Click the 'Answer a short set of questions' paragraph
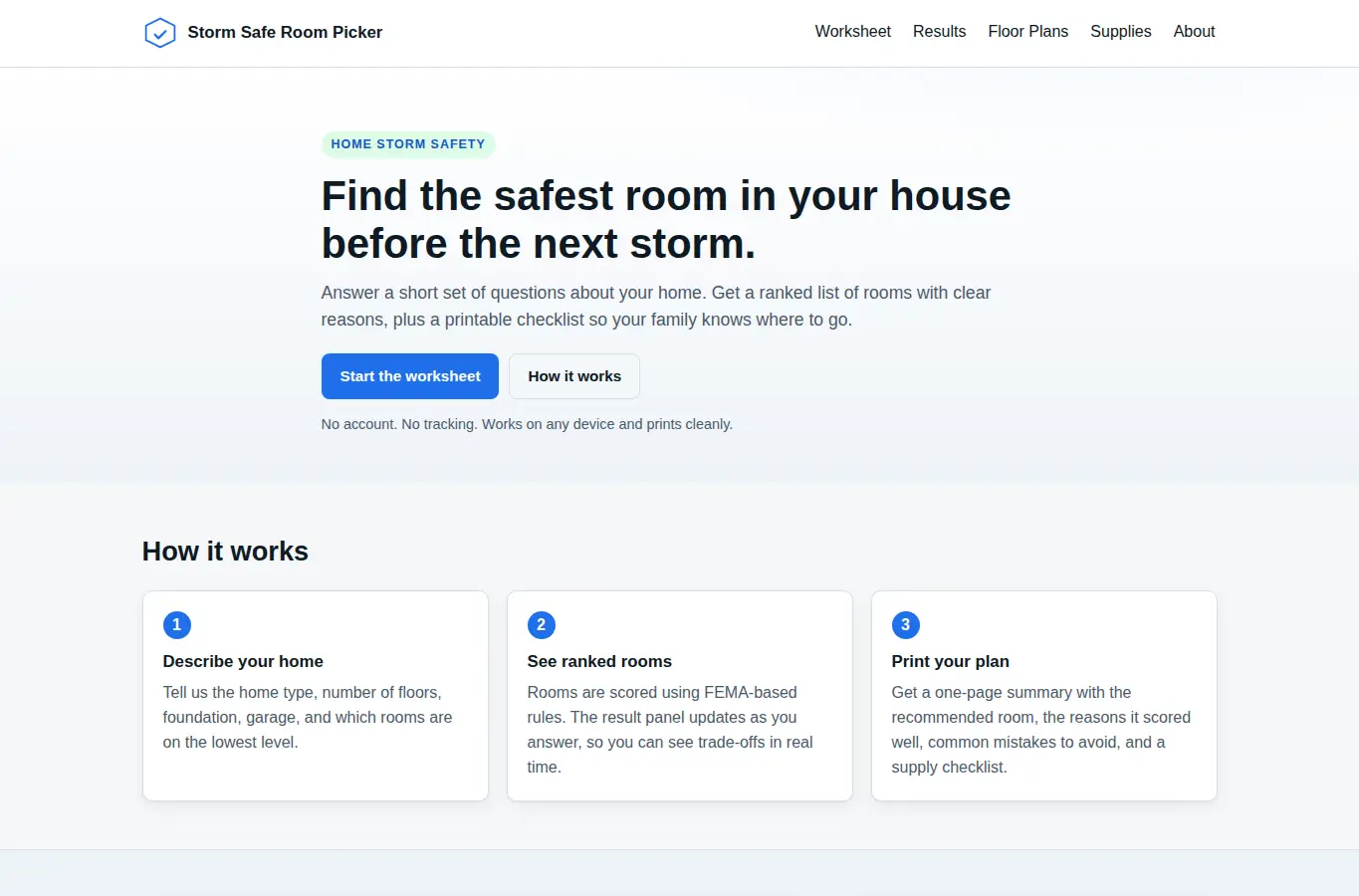 point(656,307)
